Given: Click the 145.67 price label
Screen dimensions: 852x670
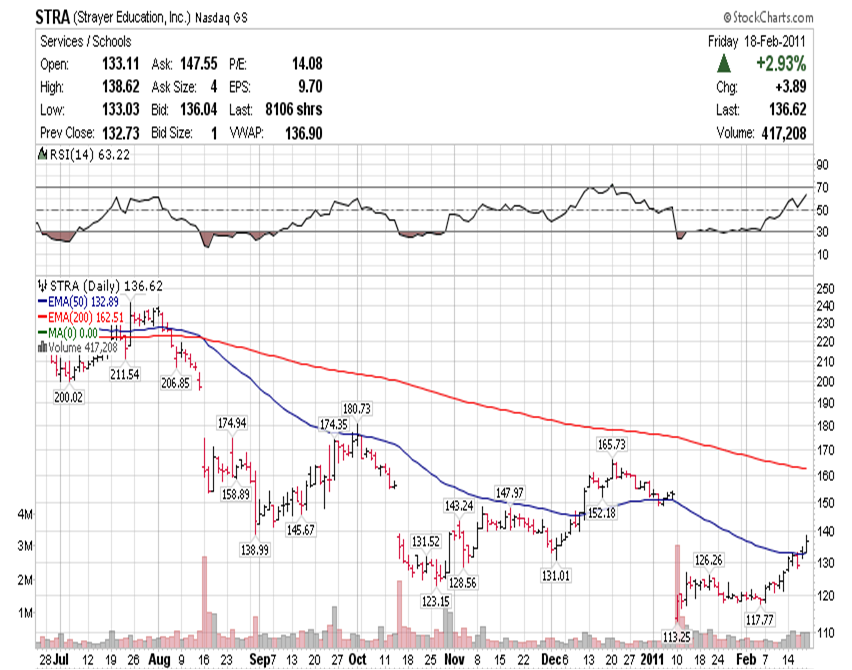Looking at the screenshot, I should pos(300,530).
